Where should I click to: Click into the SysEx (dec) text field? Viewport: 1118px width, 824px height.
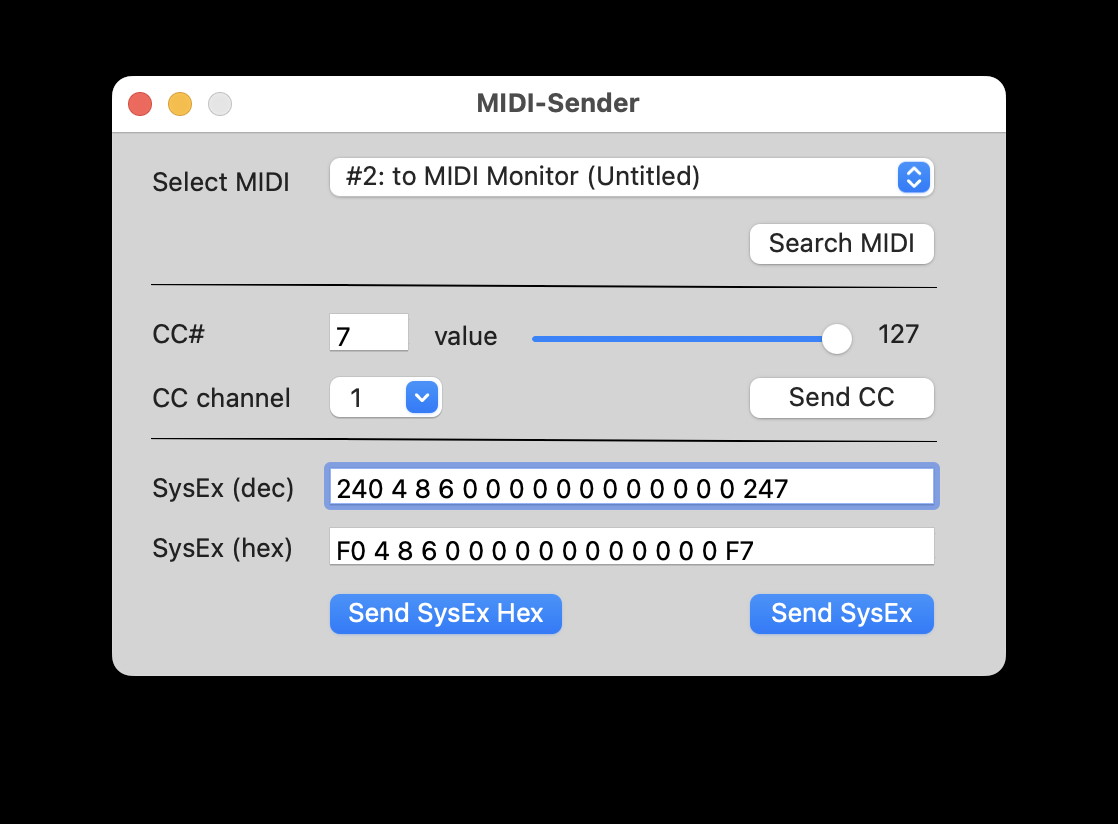pyautogui.click(x=631, y=487)
